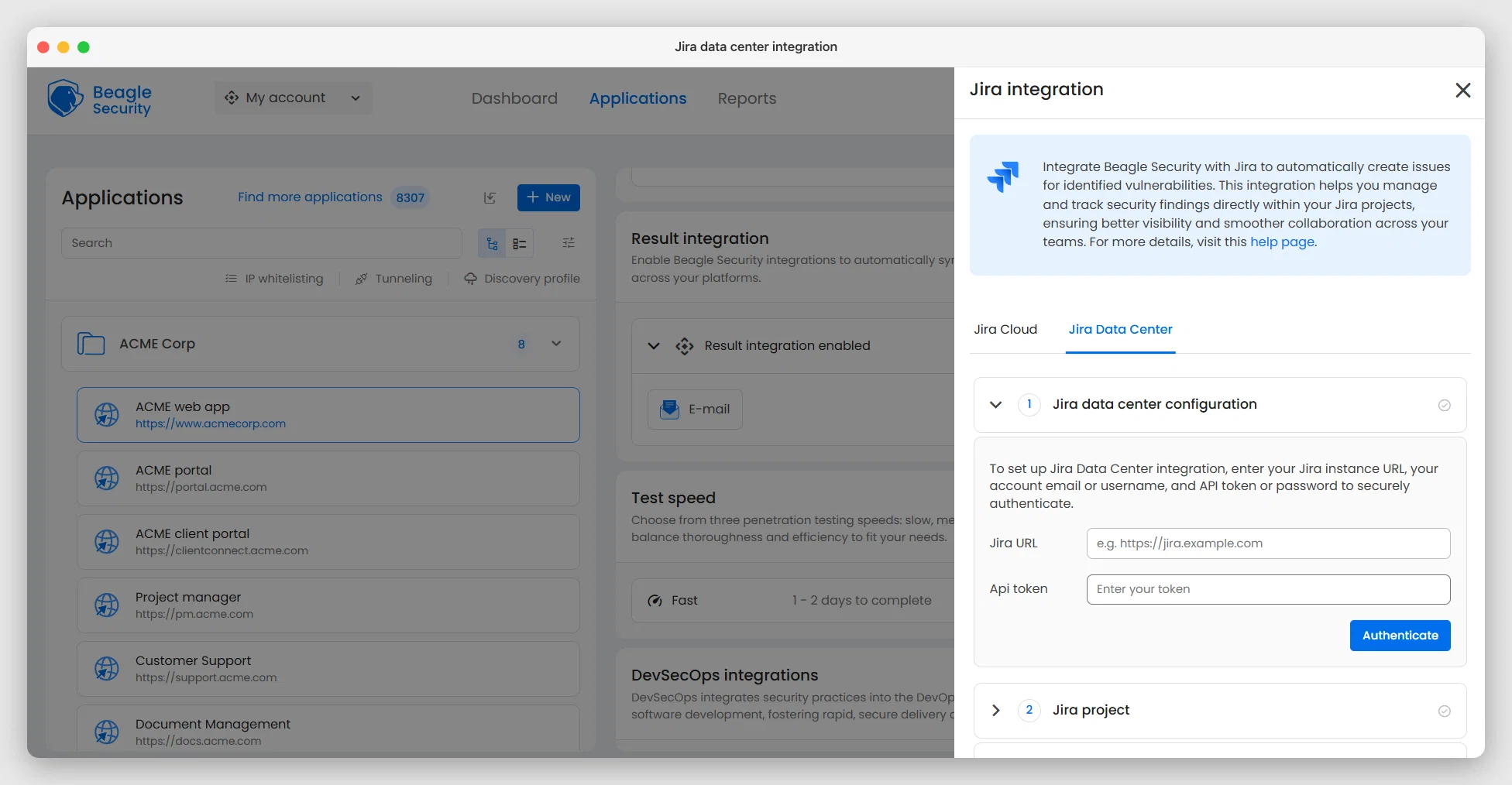Click the Authenticate button
This screenshot has height=785, width=1512.
[1400, 636]
